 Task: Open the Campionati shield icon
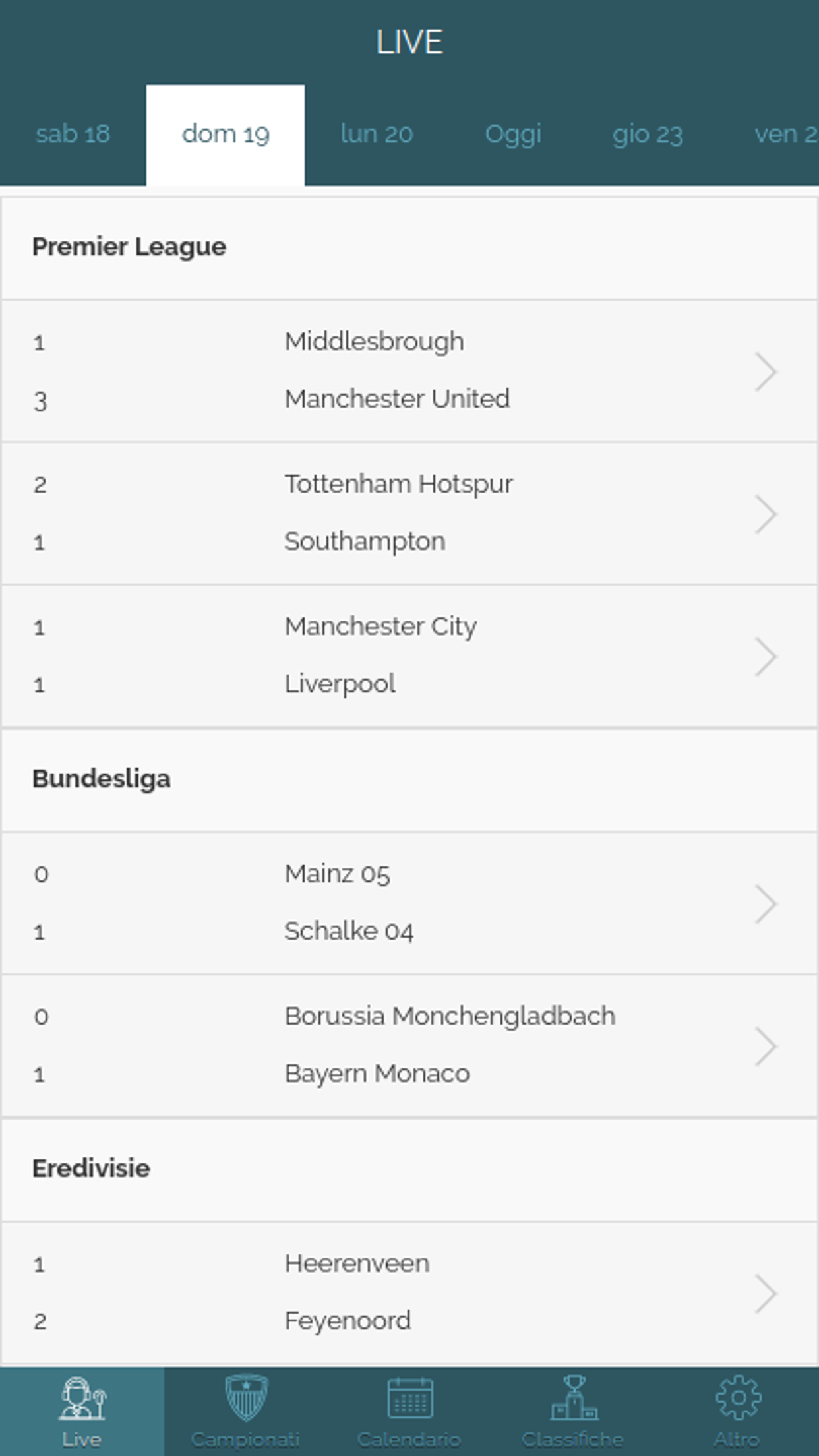[246, 1397]
